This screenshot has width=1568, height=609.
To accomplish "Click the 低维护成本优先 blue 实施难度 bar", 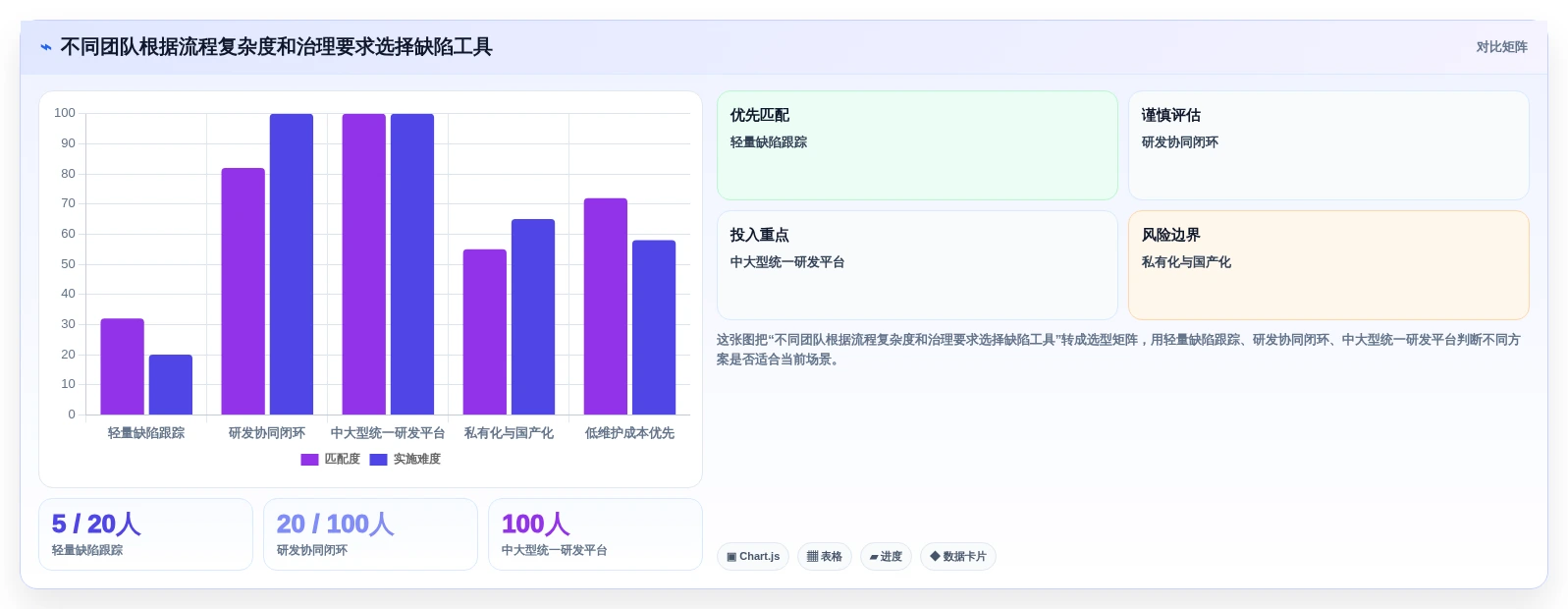I will pos(654,327).
